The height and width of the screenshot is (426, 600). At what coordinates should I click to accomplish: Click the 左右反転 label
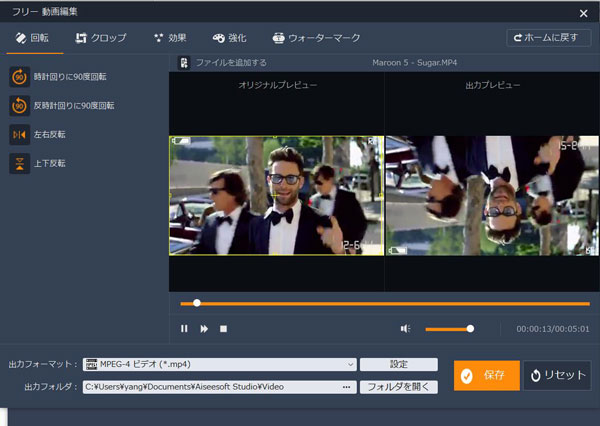click(x=50, y=135)
